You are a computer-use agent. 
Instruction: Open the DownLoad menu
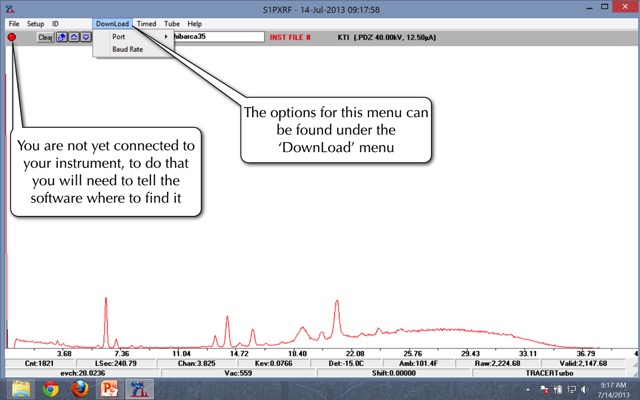pyautogui.click(x=112, y=22)
